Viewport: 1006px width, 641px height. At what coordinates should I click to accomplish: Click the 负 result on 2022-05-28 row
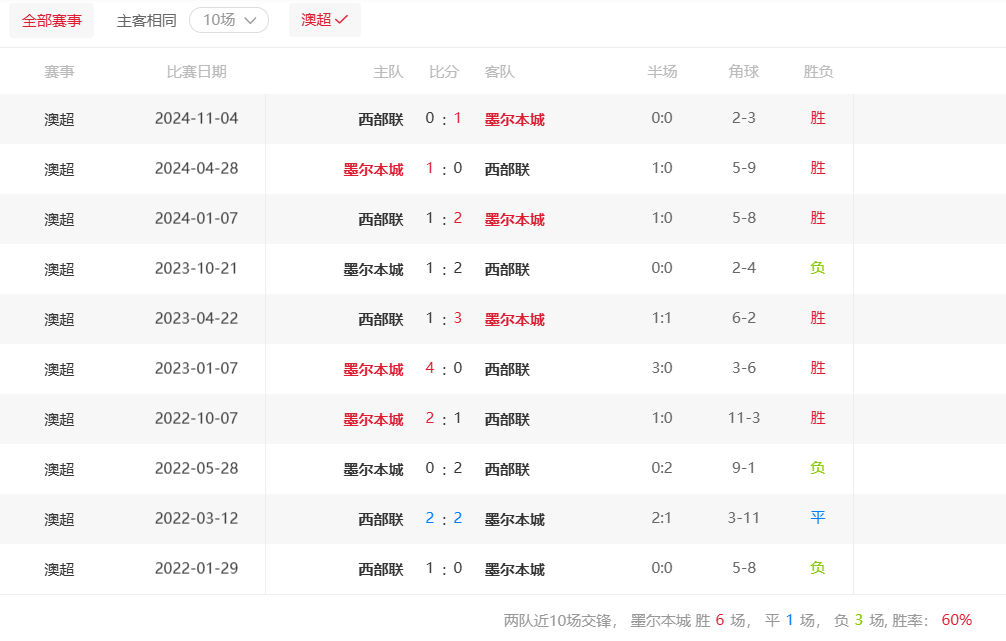pyautogui.click(x=818, y=468)
